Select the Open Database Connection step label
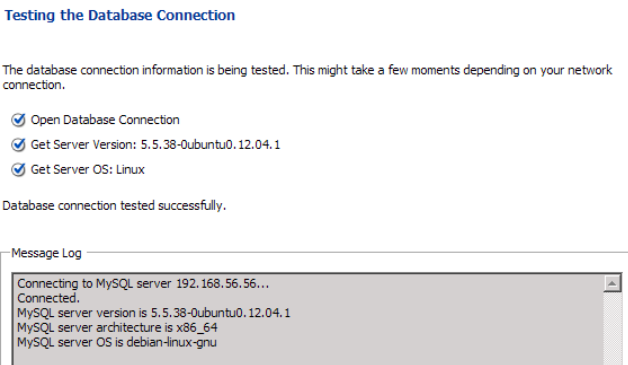 coord(105,120)
